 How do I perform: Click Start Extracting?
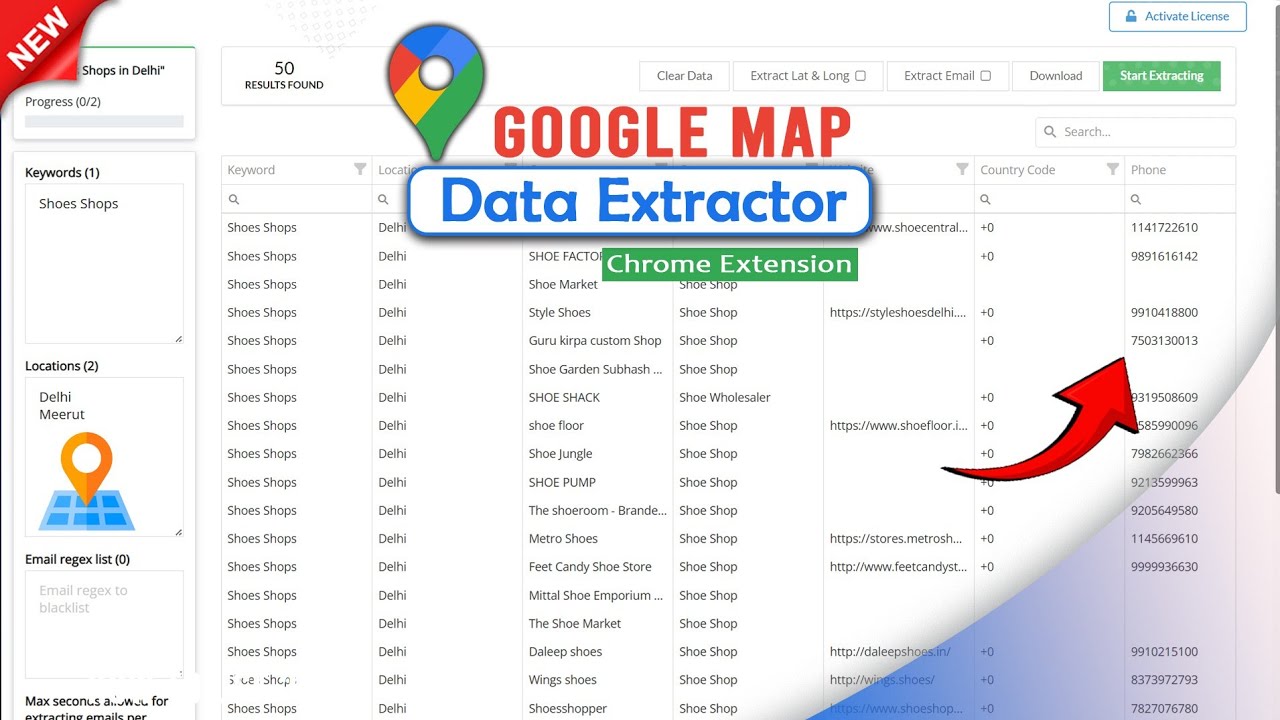point(1161,76)
